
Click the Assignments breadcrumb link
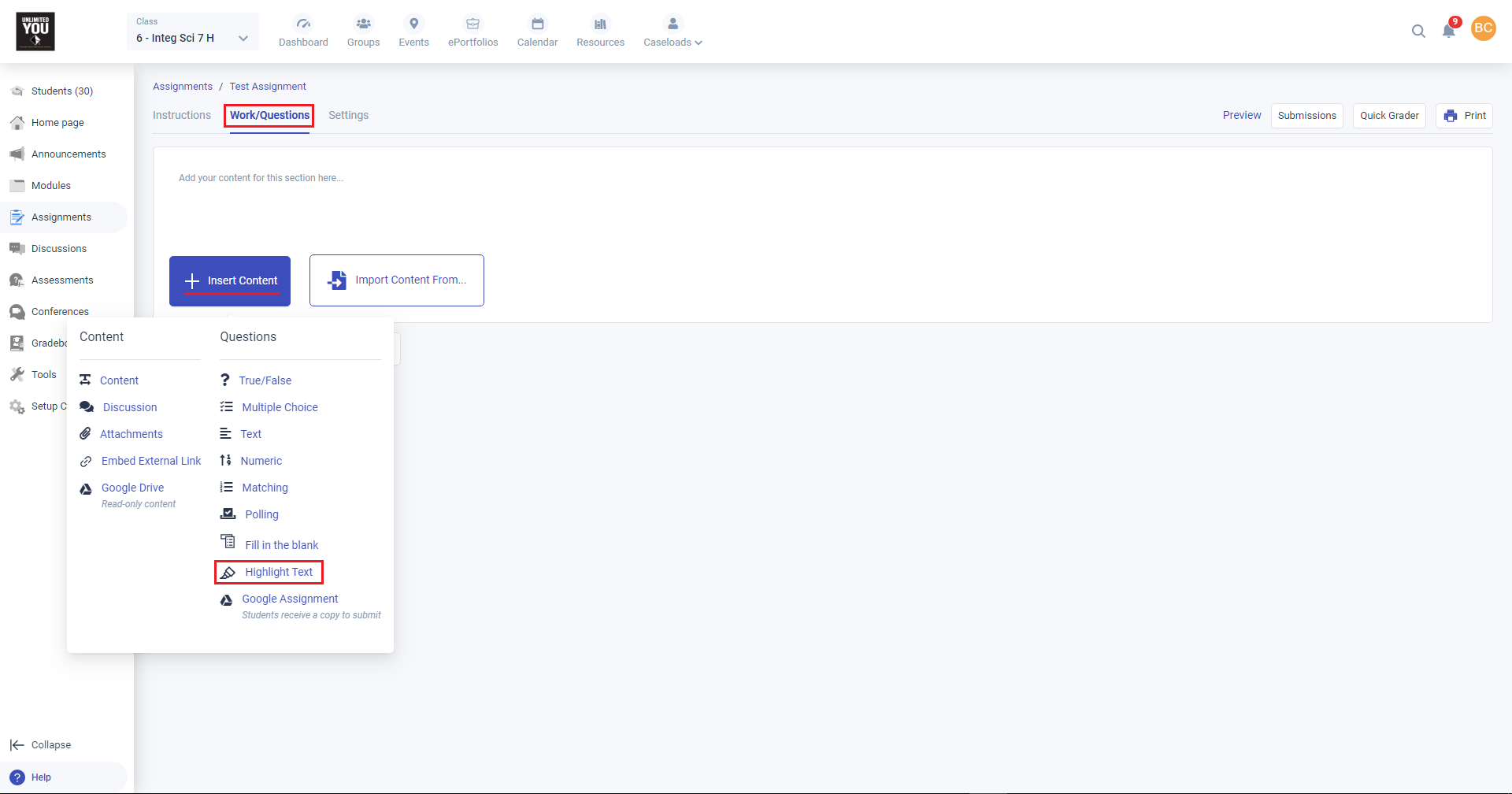183,87
